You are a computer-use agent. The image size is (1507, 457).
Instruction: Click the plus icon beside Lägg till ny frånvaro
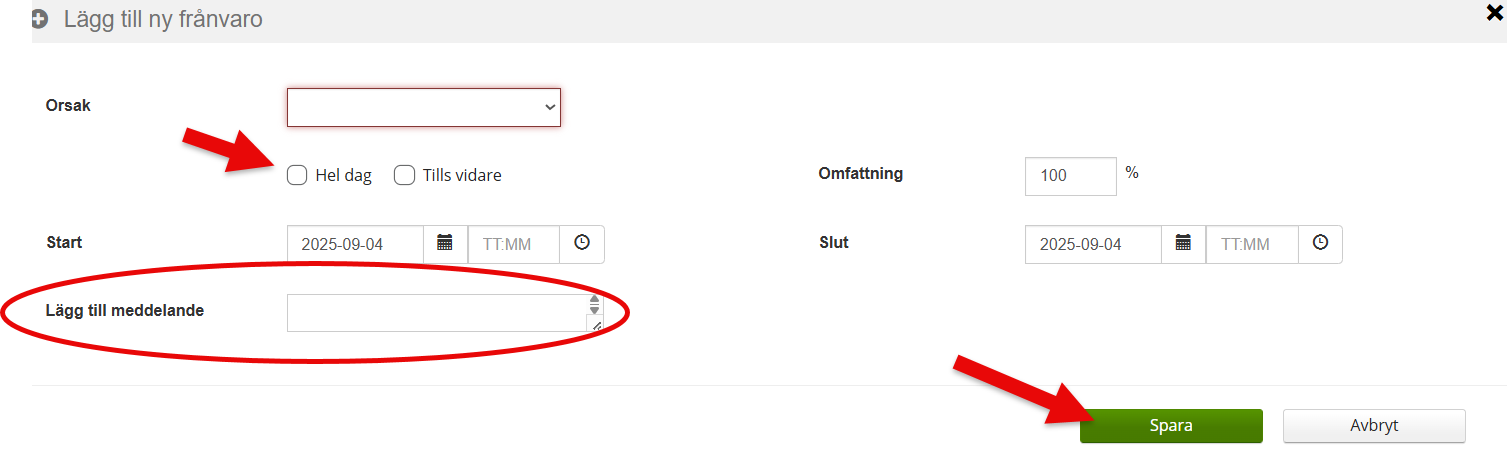(x=40, y=19)
